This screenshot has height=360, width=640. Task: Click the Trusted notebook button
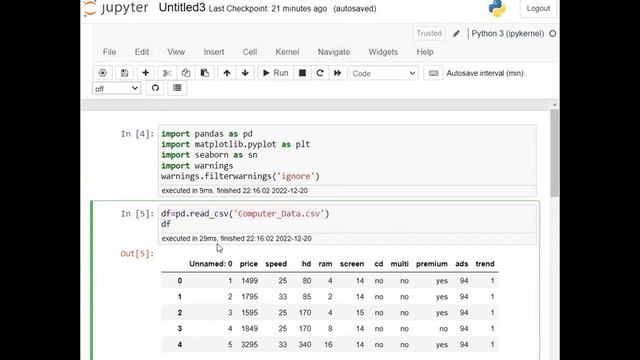coord(429,33)
